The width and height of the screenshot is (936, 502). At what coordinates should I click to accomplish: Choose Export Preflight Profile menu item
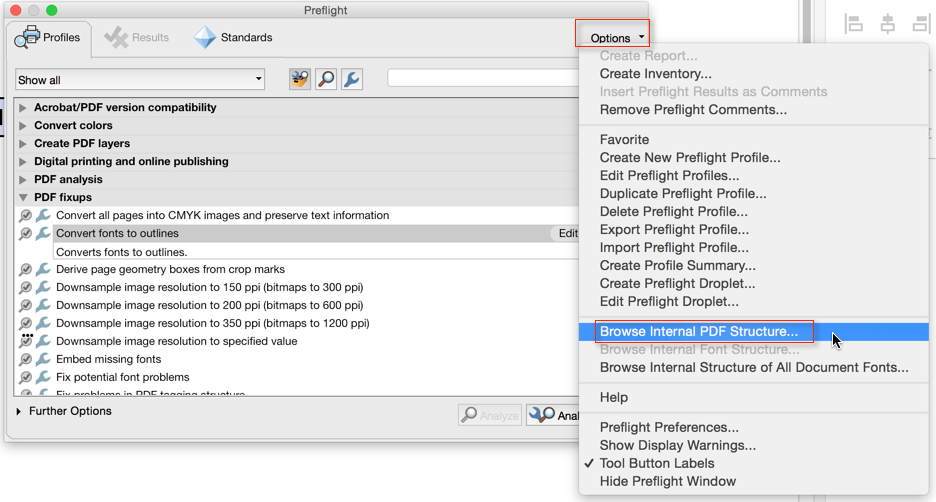point(753,230)
